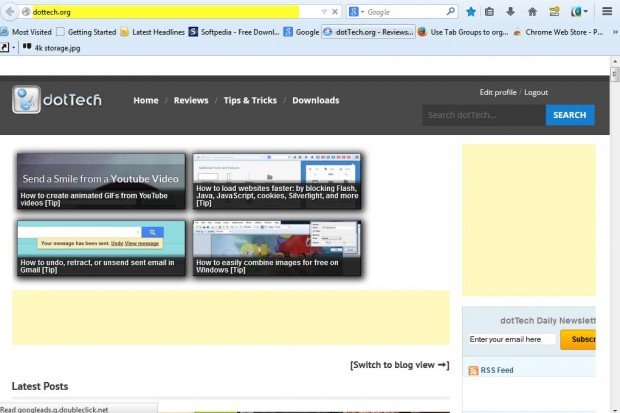Viewport: 620px width, 413px height.
Task: Open dotTech.org - Reviews bookmark
Action: 369,32
